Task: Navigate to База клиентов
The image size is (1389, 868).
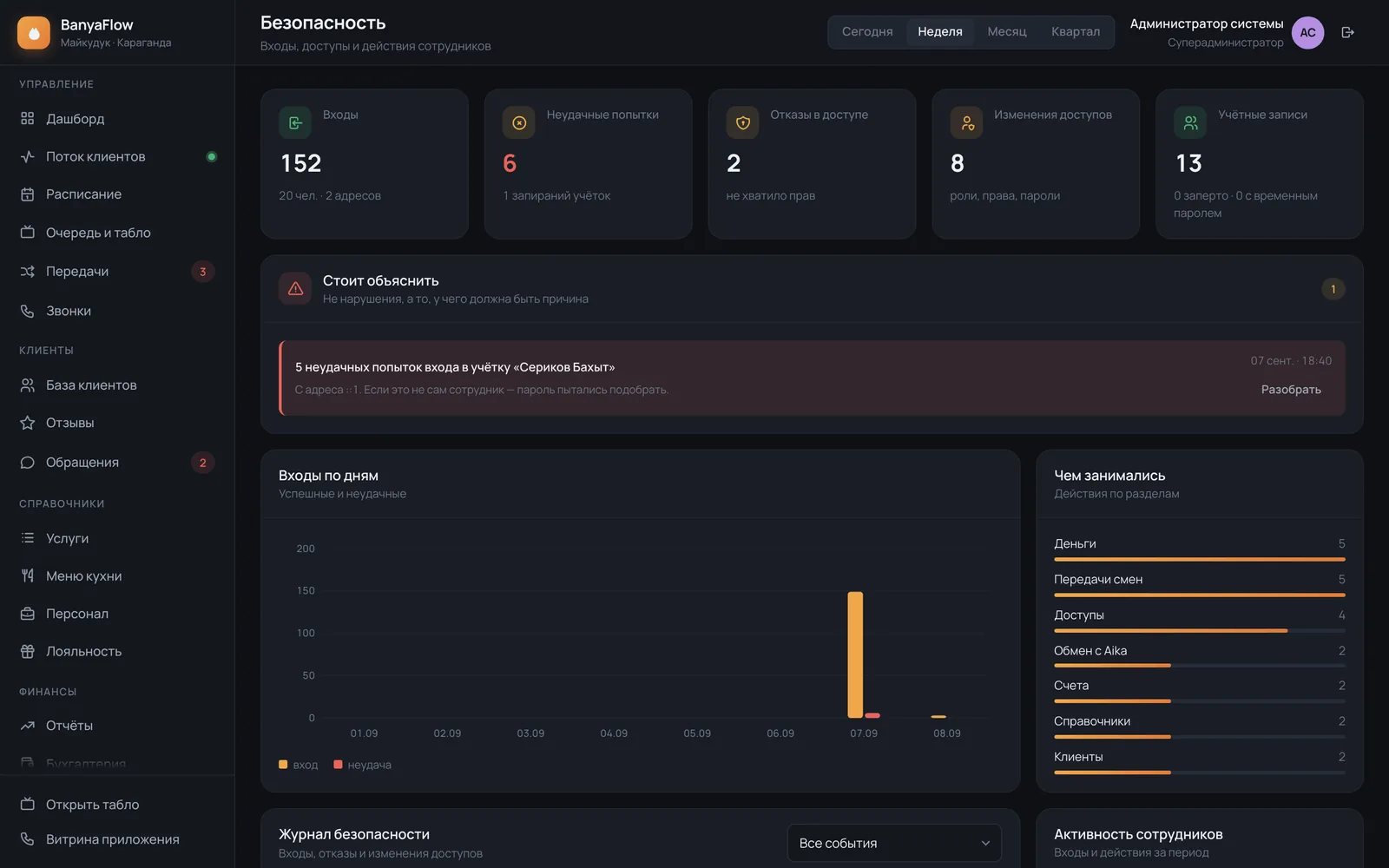Action: click(117, 385)
